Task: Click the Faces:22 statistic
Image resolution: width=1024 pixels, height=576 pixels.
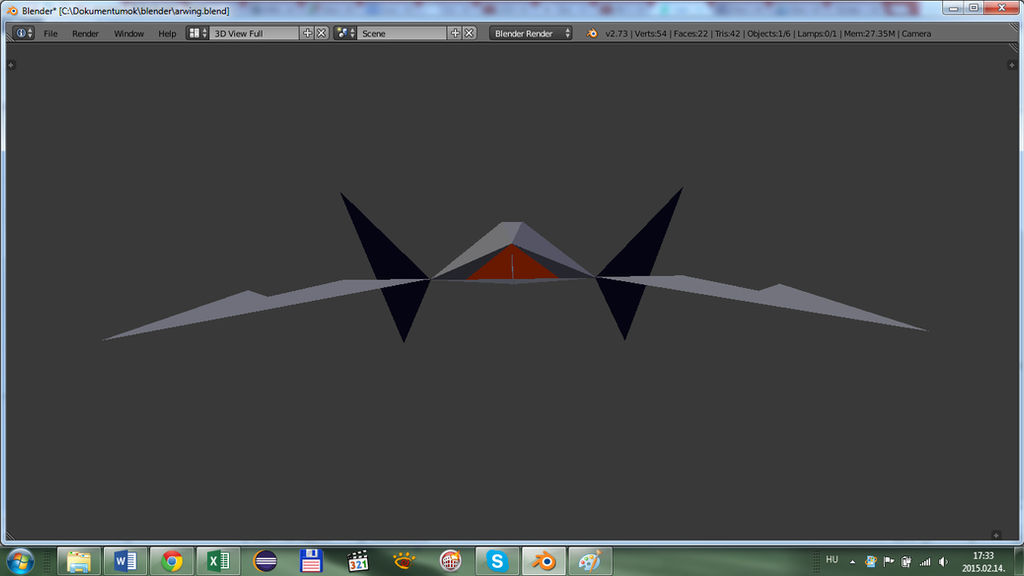Action: coord(690,33)
